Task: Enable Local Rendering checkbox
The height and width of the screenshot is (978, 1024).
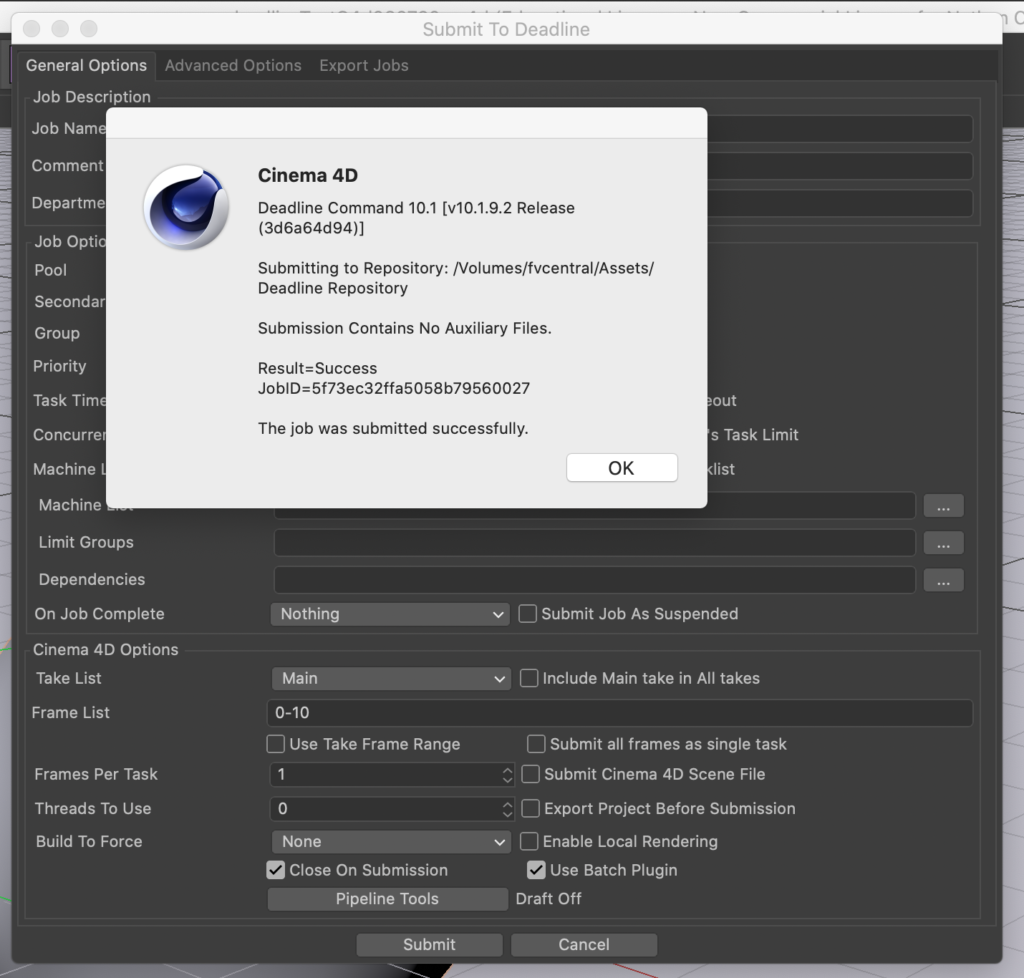Action: pos(529,841)
